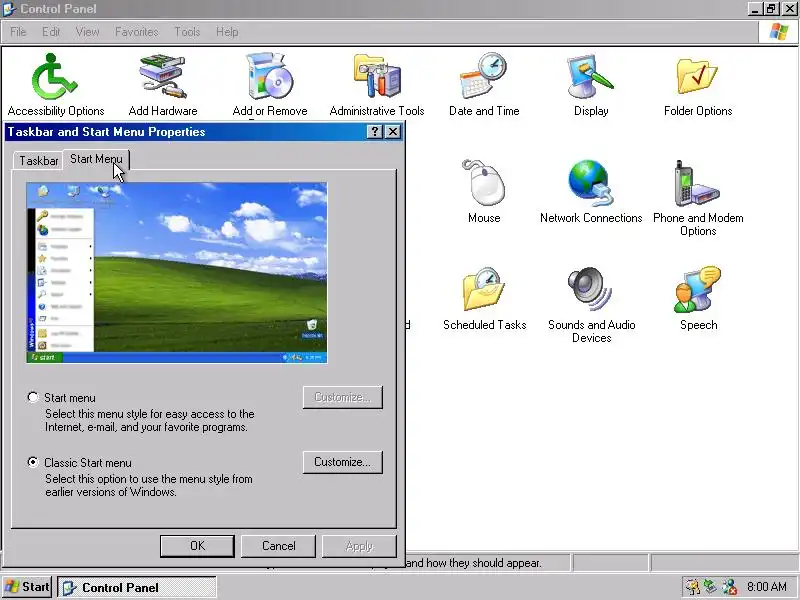
Task: Open the Favorites menu
Action: [136, 32]
